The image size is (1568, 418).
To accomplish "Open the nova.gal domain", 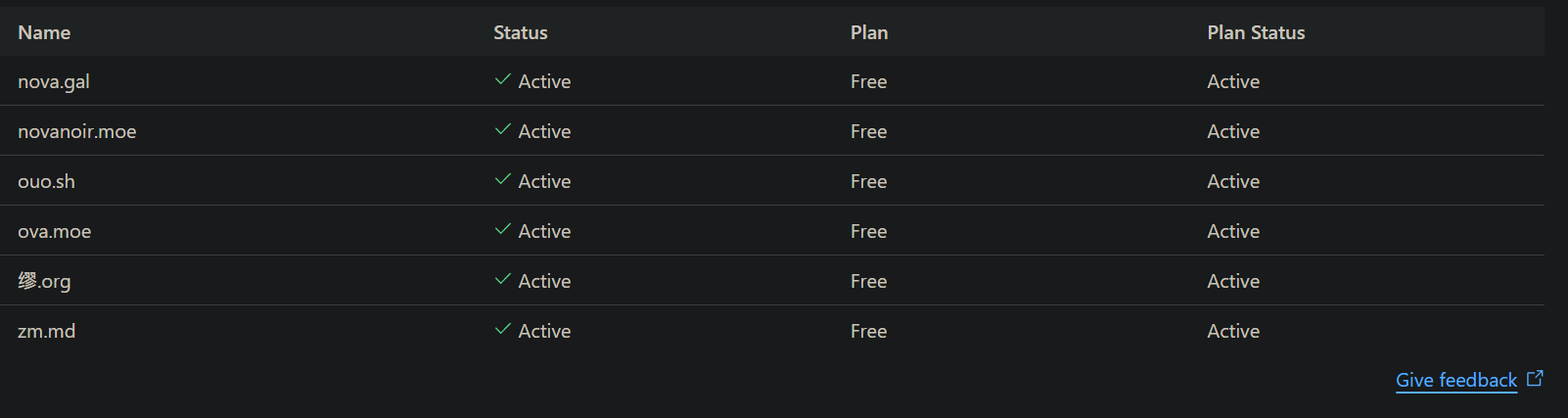I will tap(54, 82).
